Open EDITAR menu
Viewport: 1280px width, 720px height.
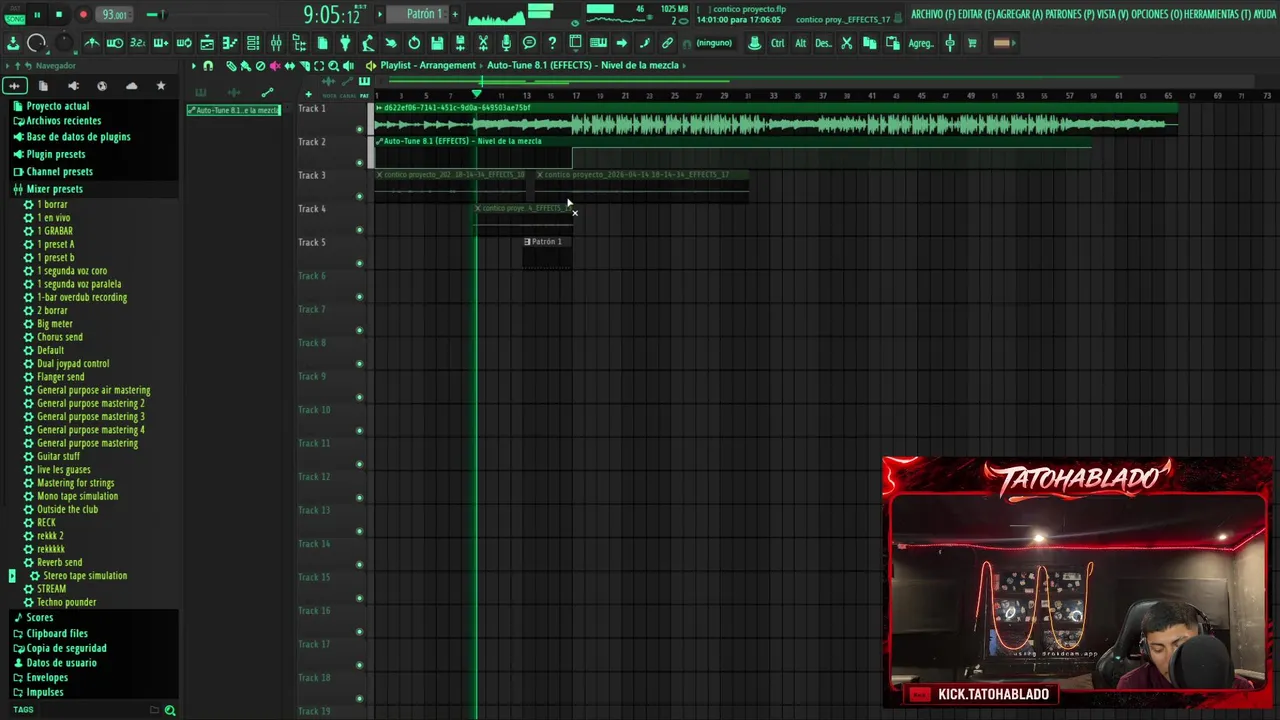coord(976,15)
